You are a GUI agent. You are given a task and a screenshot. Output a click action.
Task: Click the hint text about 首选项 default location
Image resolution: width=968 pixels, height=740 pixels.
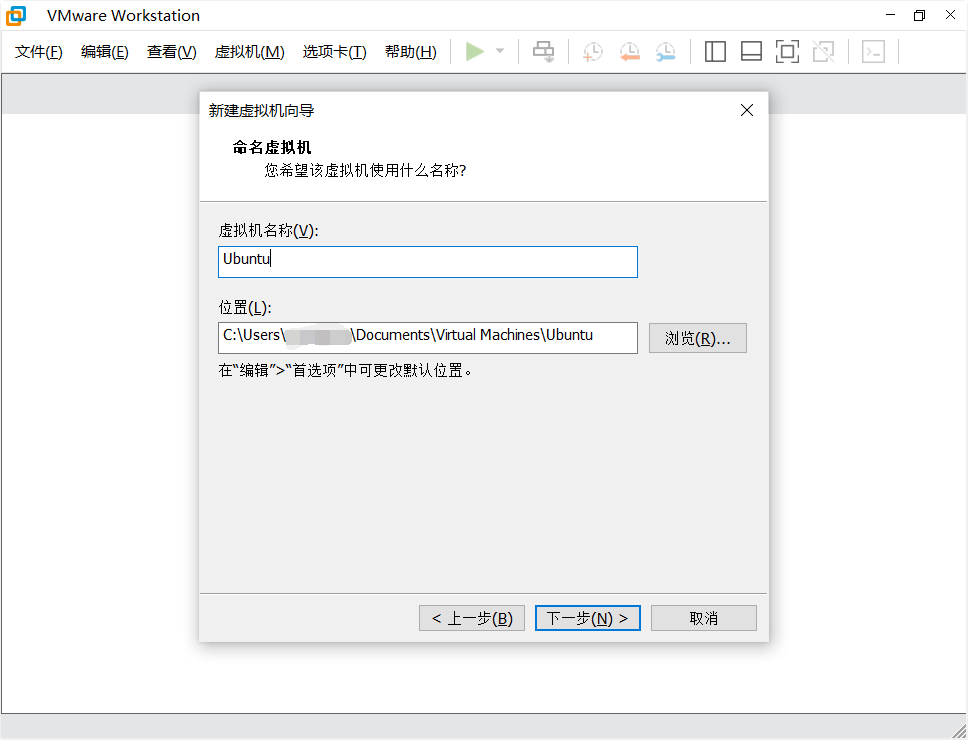(x=346, y=370)
